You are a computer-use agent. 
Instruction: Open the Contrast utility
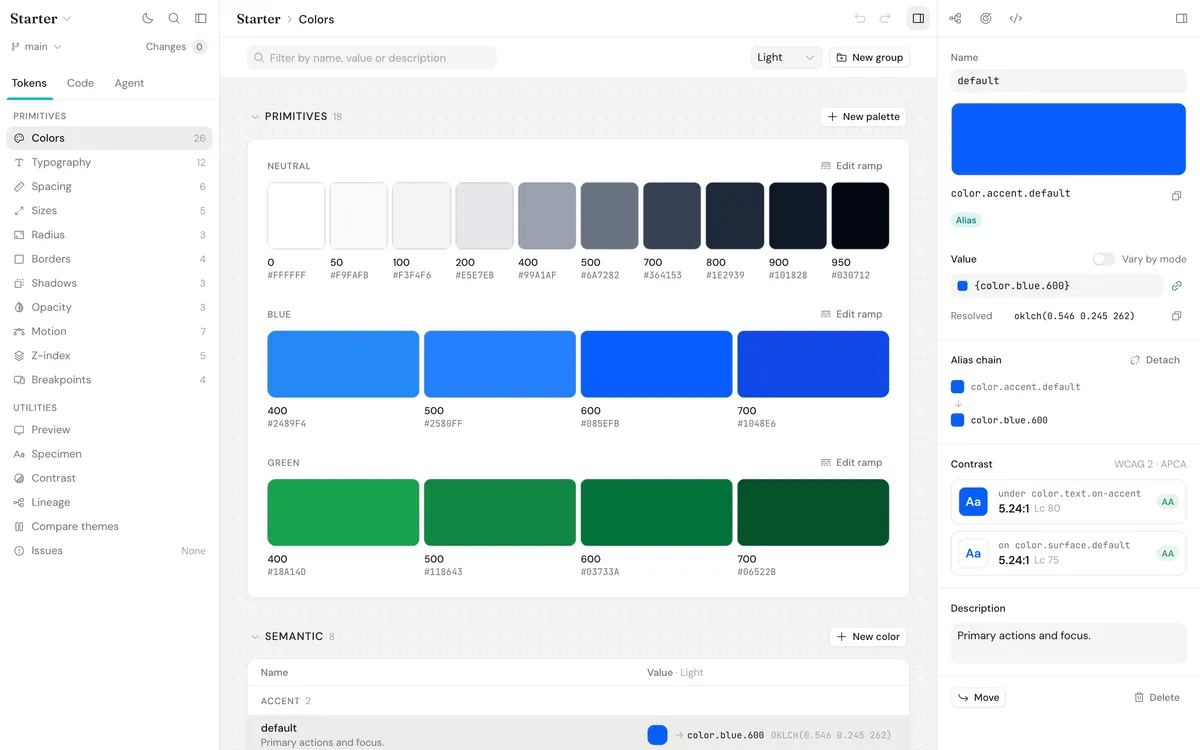click(110, 478)
